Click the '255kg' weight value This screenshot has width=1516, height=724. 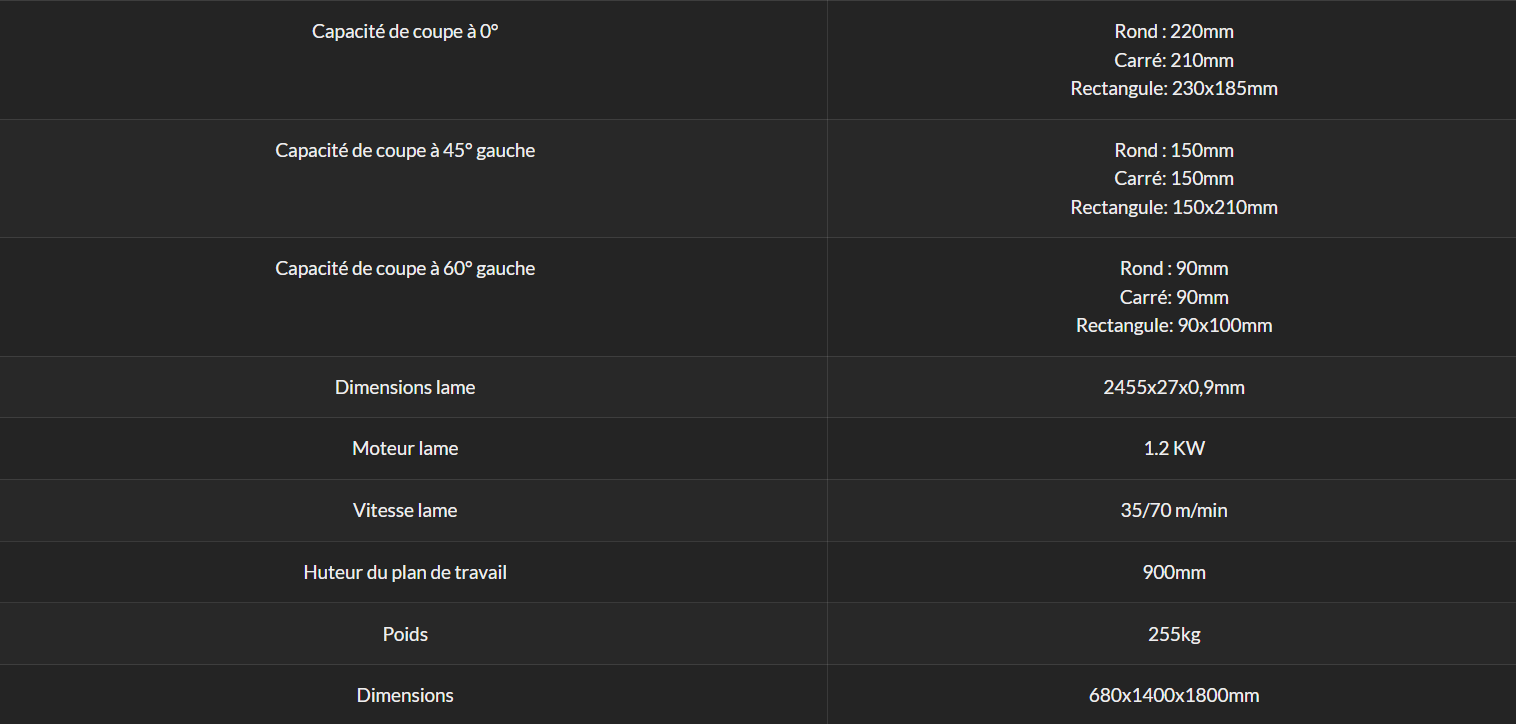(1174, 634)
